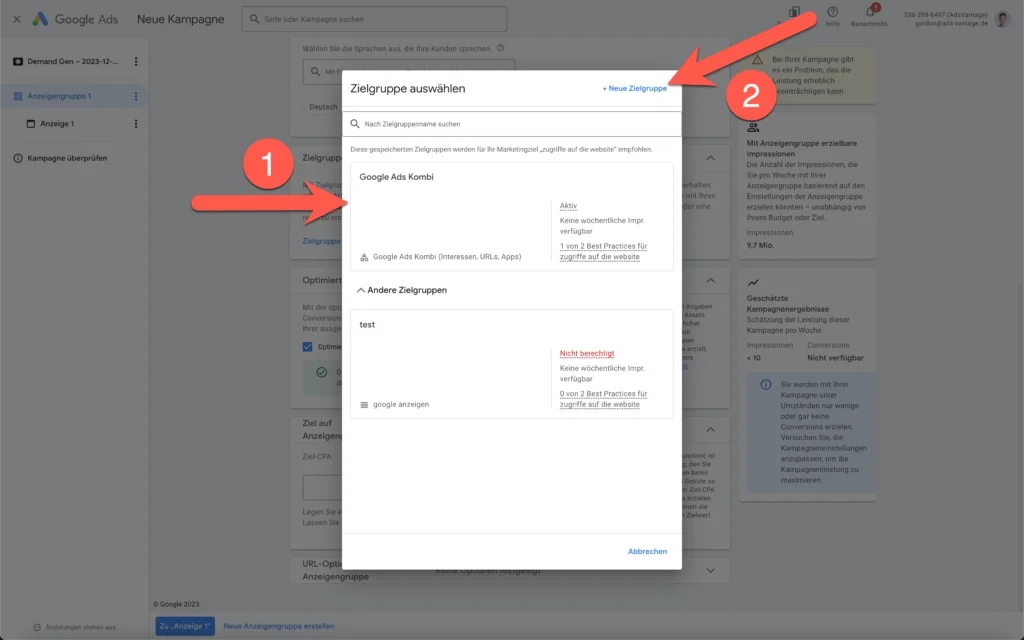Collapse the Ziel auf Anzeigengruppe chevron
This screenshot has height=640, width=1024.
(x=711, y=429)
